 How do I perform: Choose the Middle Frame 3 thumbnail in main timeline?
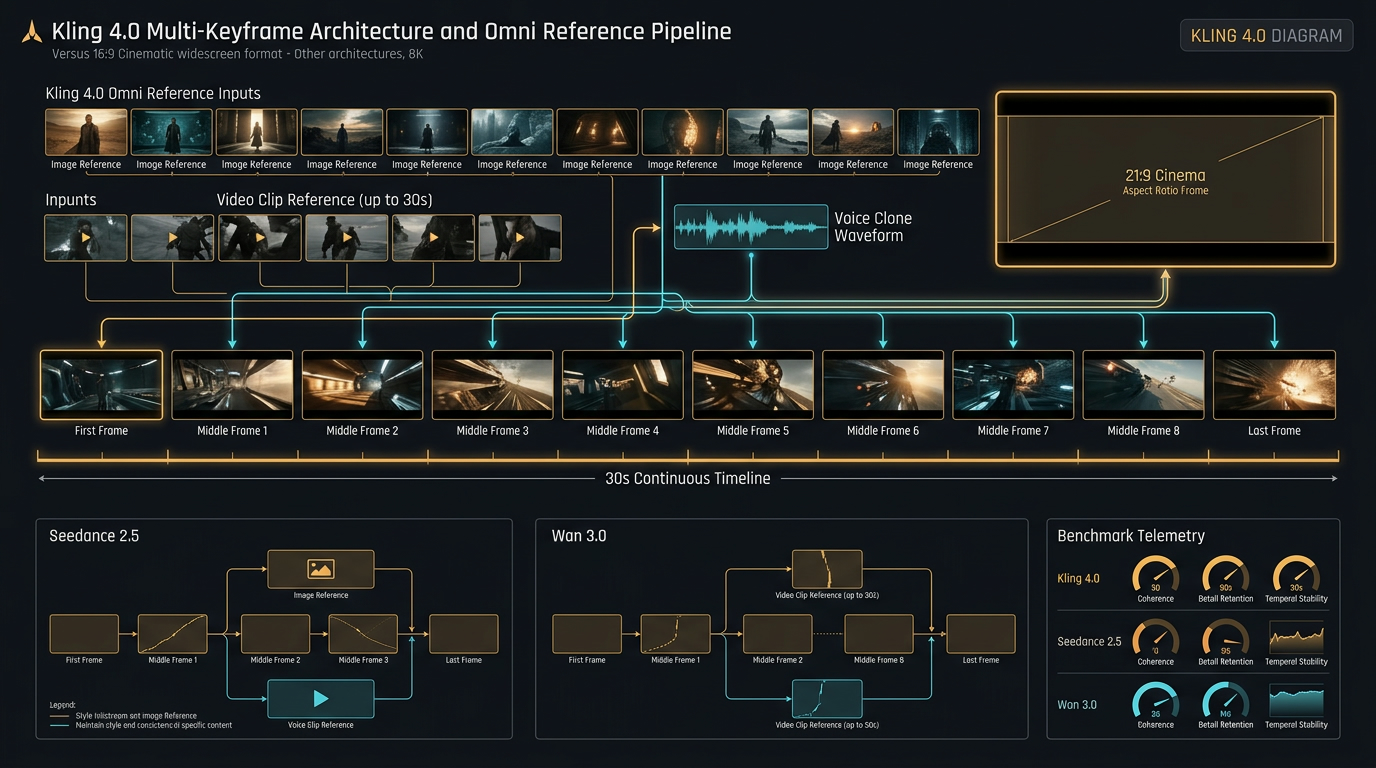pyautogui.click(x=492, y=384)
